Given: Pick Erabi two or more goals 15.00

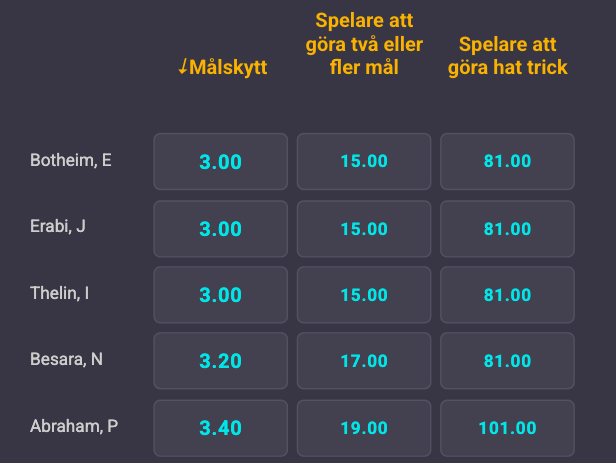Looking at the screenshot, I should [x=364, y=228].
